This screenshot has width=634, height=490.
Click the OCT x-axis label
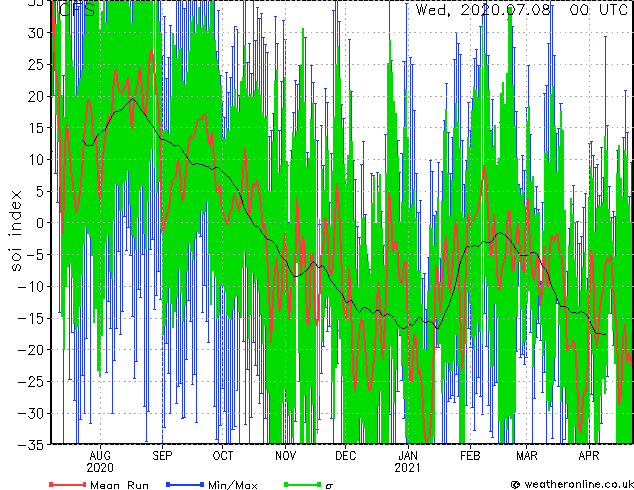coord(223,456)
